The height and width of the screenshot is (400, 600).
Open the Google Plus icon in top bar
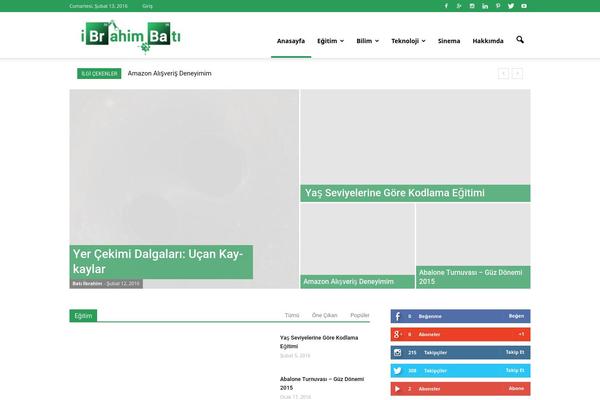[459, 6]
